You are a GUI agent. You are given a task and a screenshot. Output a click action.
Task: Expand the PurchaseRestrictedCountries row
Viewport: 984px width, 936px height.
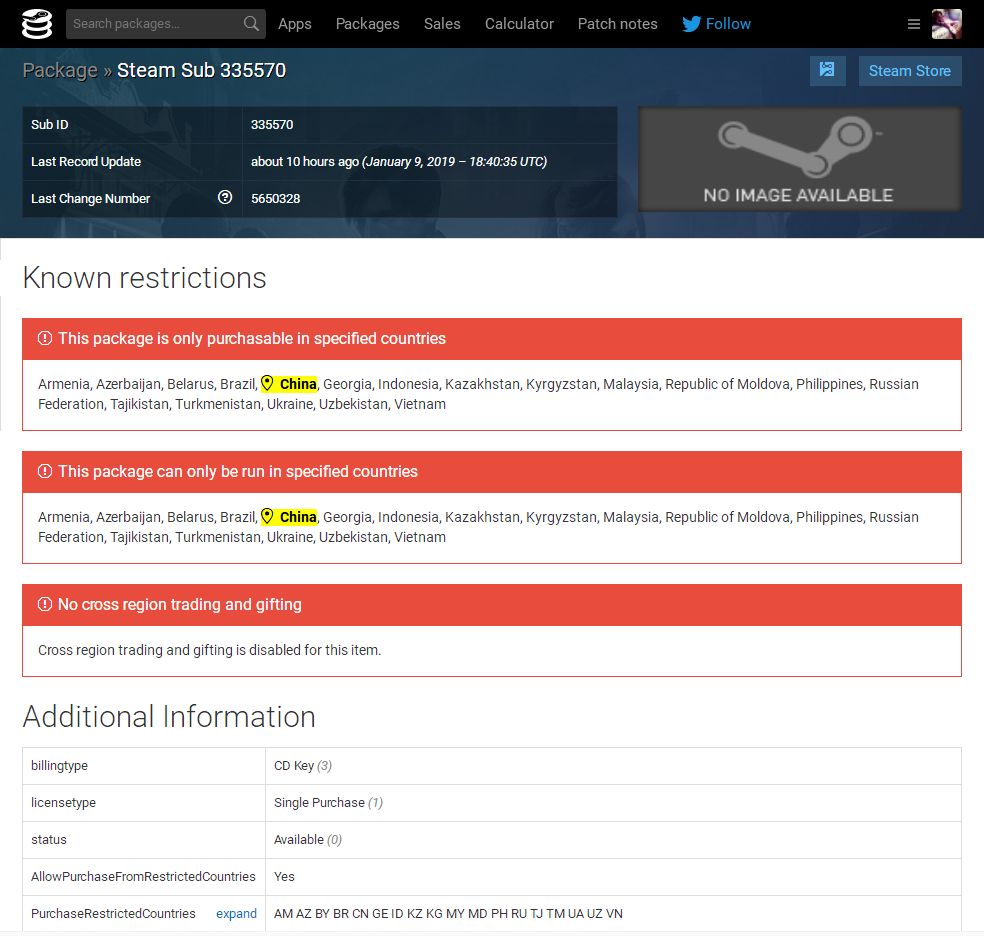(237, 913)
